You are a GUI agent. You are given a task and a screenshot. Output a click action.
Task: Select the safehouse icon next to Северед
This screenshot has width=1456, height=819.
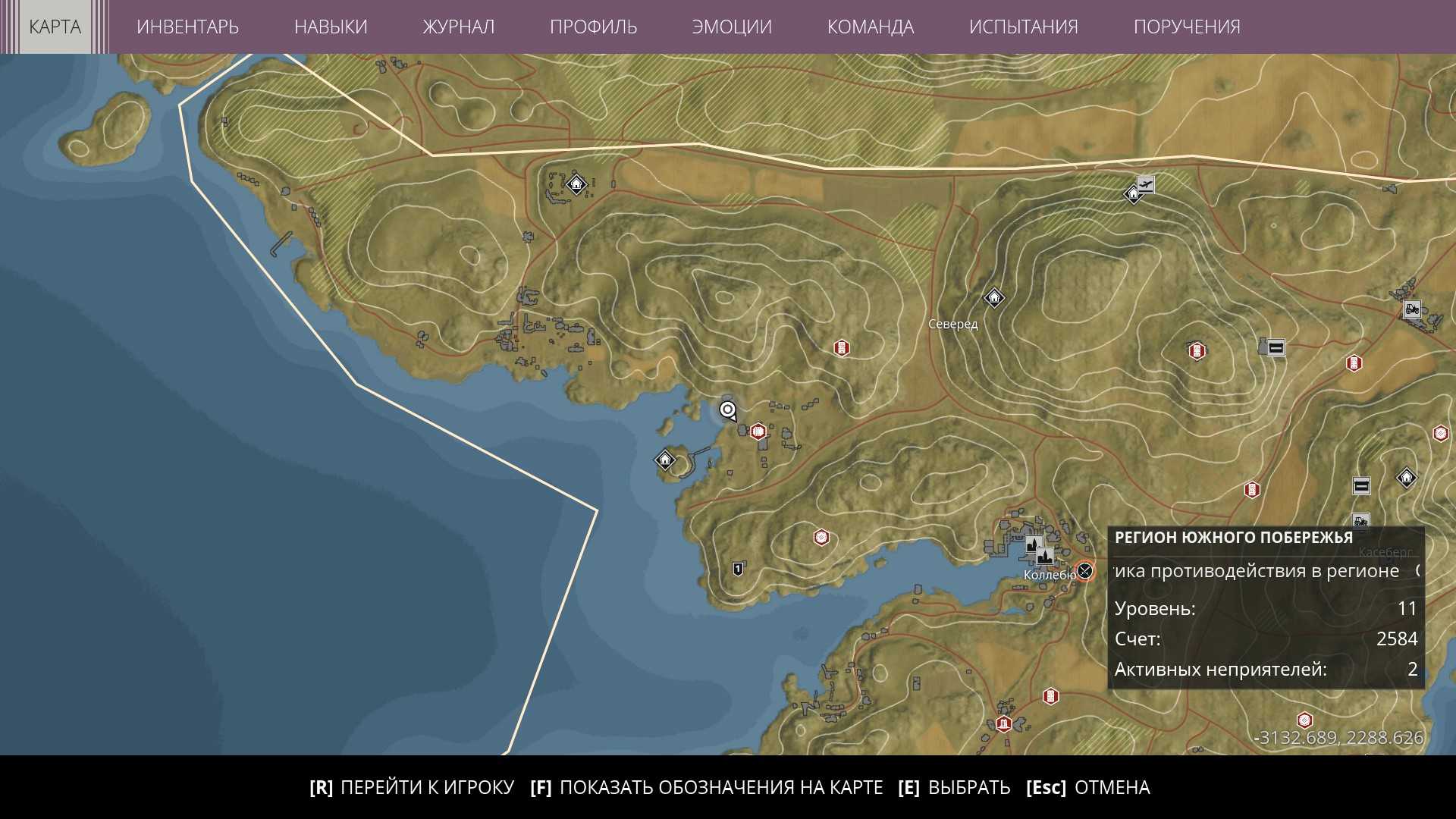(993, 297)
